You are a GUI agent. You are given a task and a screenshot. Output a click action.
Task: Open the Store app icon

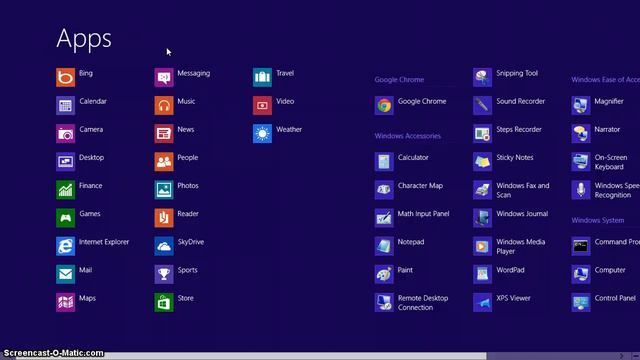[164, 302]
